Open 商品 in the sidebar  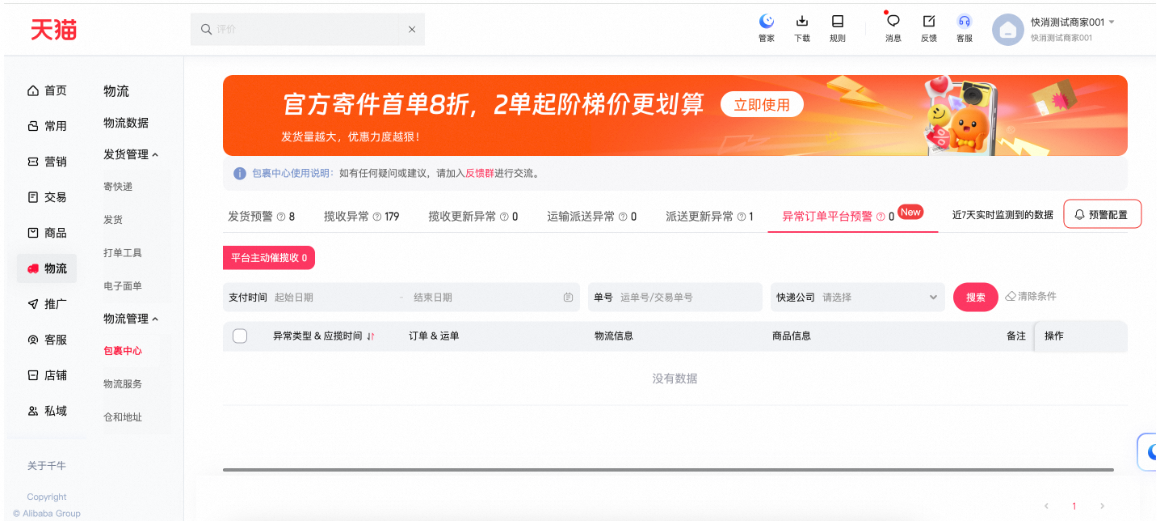48,232
